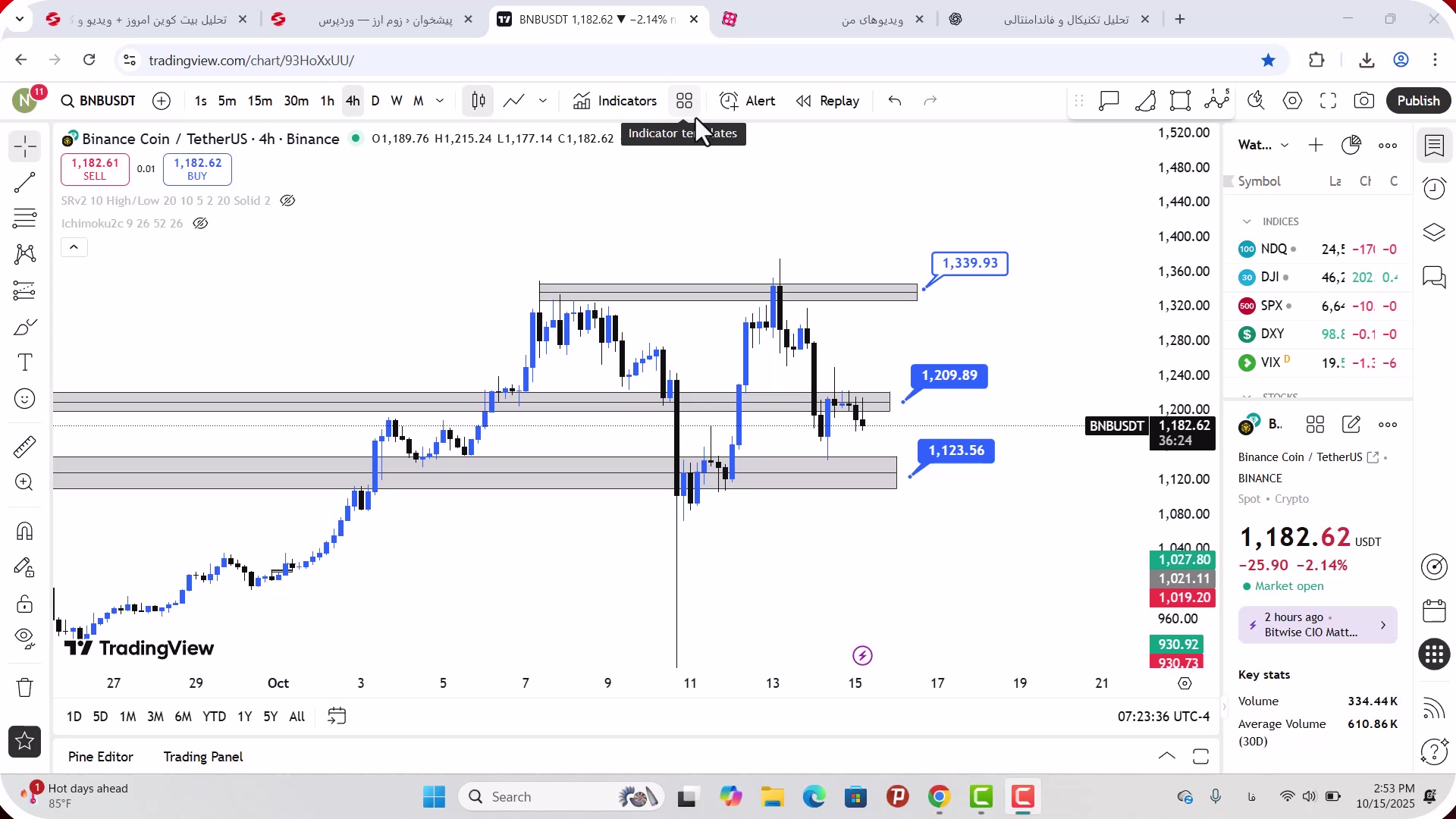1456x819 pixels.
Task: Collapse the indicator legend chevron
Action: point(74,247)
